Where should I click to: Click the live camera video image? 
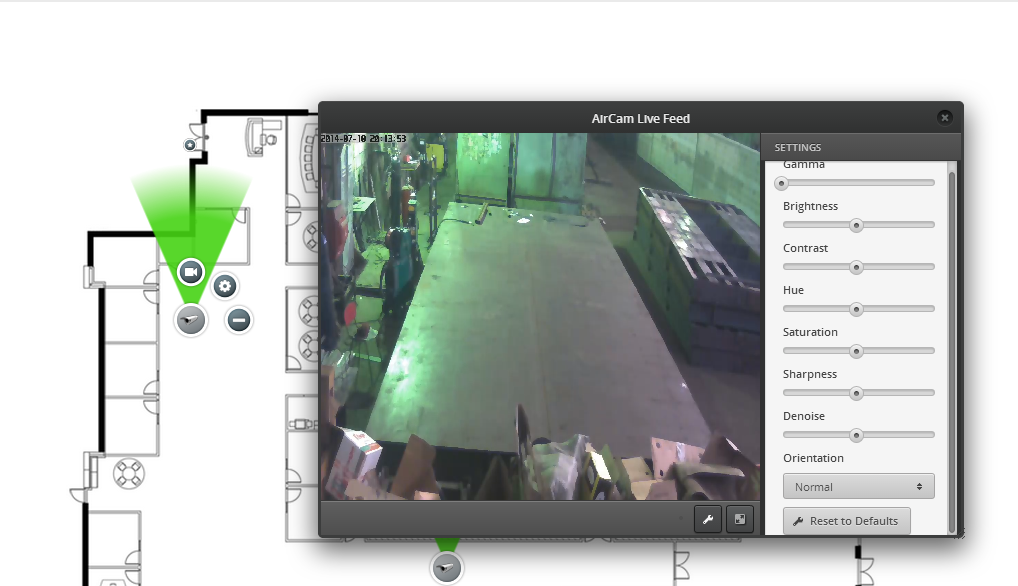click(x=540, y=316)
